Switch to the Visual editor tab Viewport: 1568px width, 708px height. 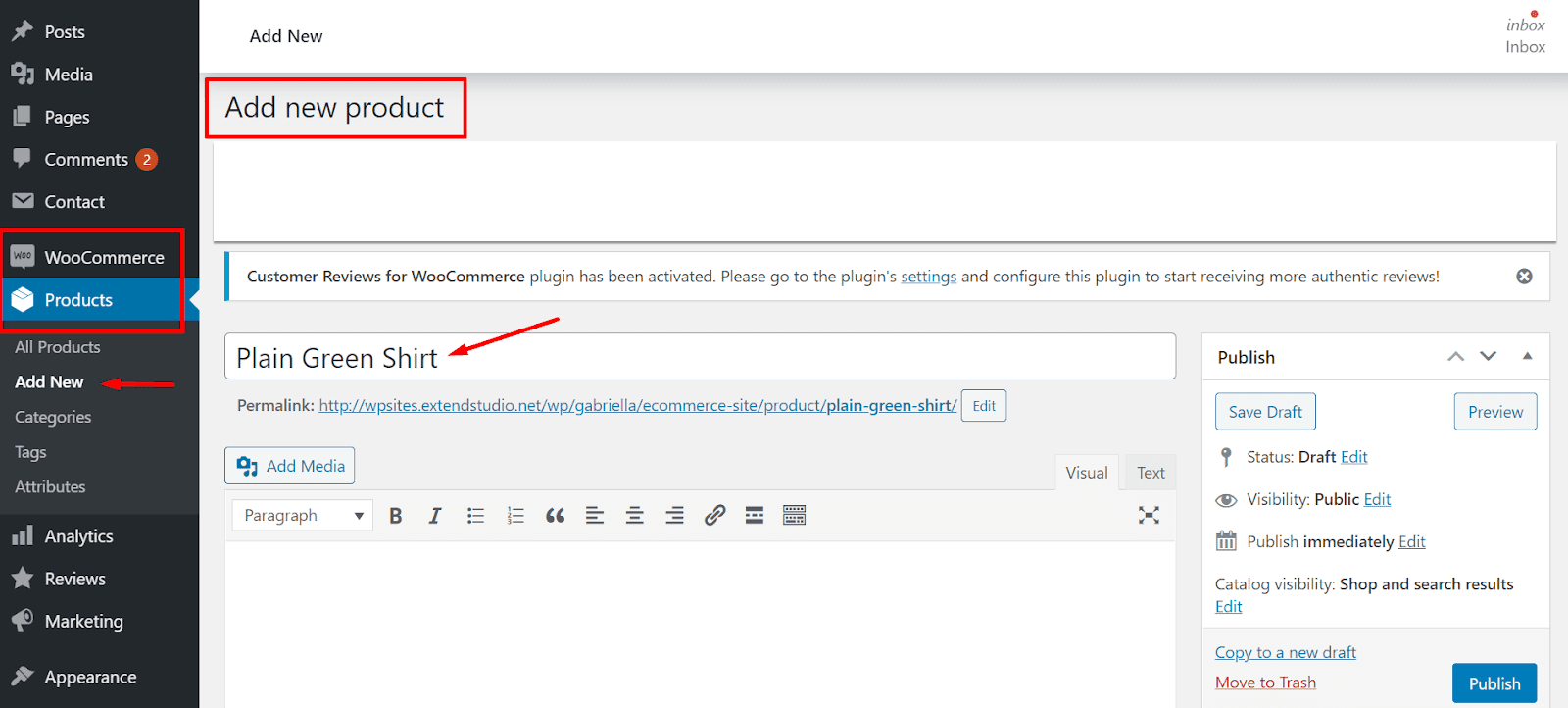coord(1087,473)
